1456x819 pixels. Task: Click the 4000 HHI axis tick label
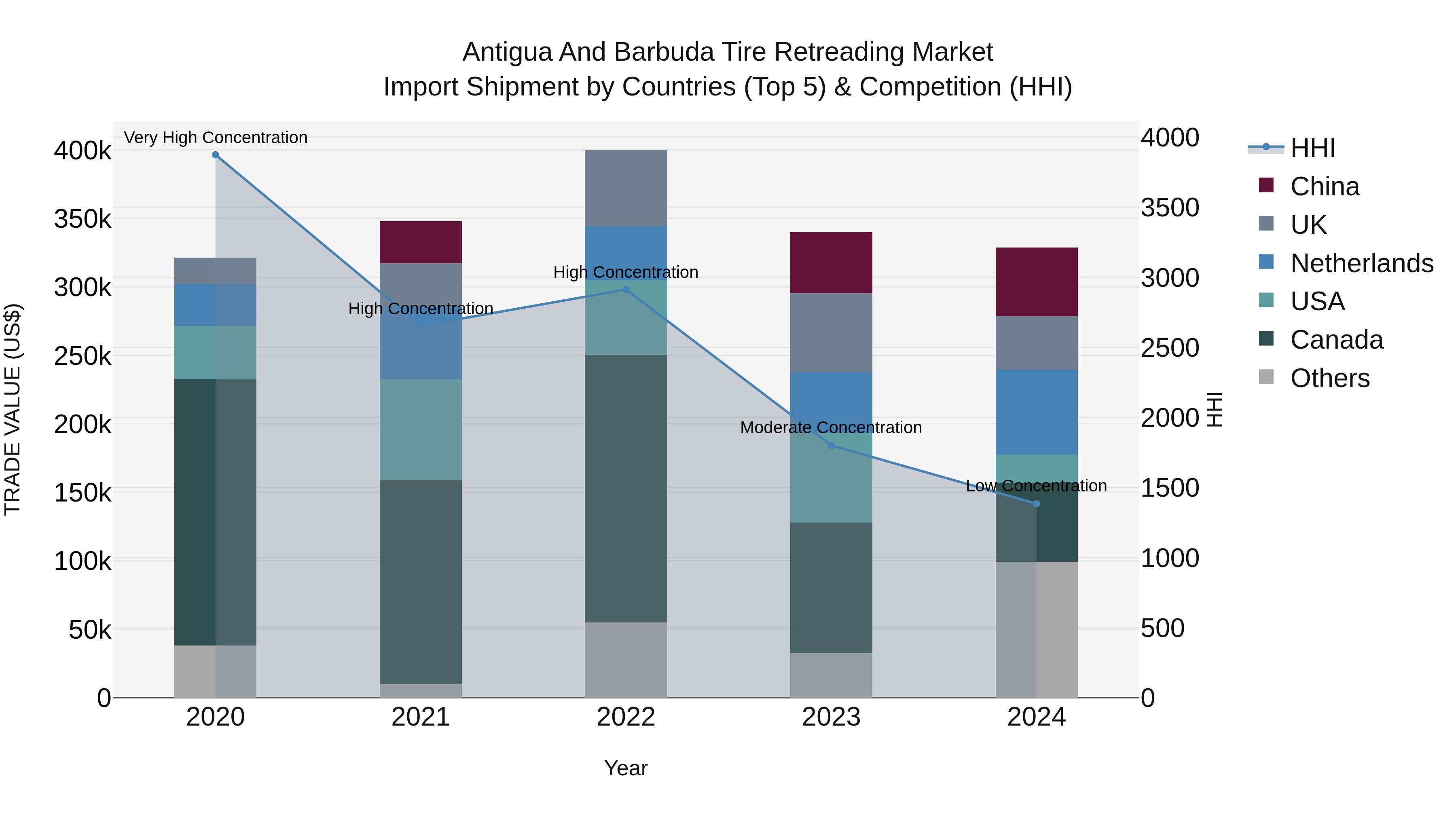click(x=1169, y=138)
